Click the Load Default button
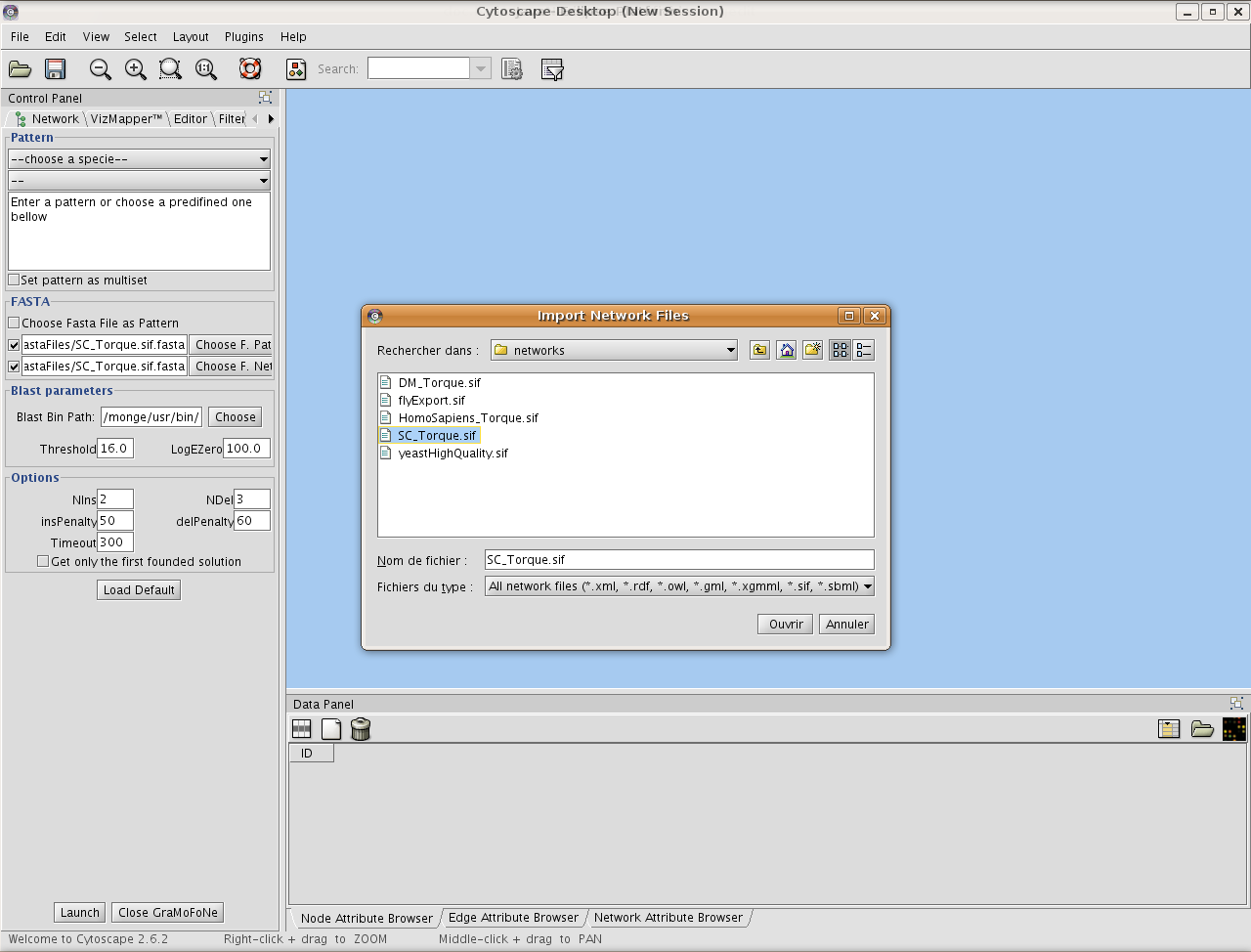1251x952 pixels. pyautogui.click(x=139, y=589)
